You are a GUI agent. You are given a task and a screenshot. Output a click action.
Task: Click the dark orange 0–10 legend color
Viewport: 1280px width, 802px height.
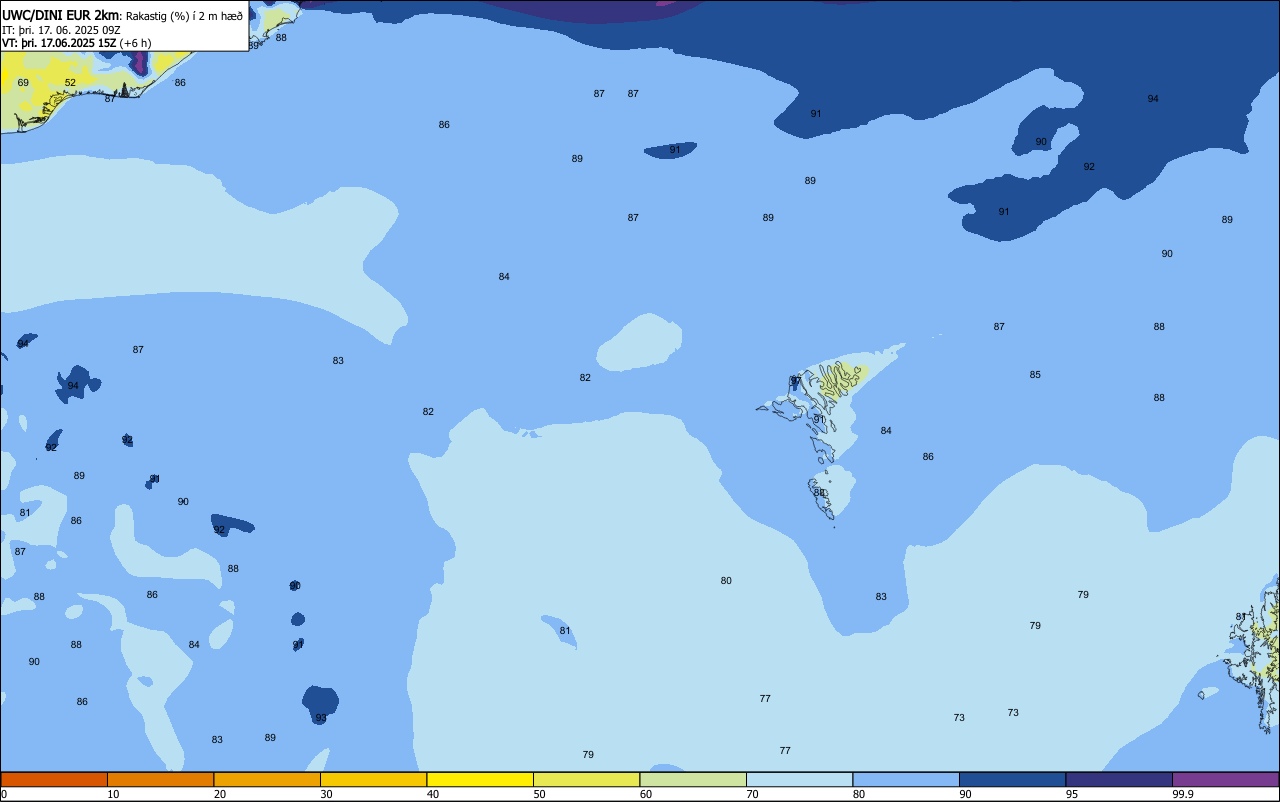(54, 779)
